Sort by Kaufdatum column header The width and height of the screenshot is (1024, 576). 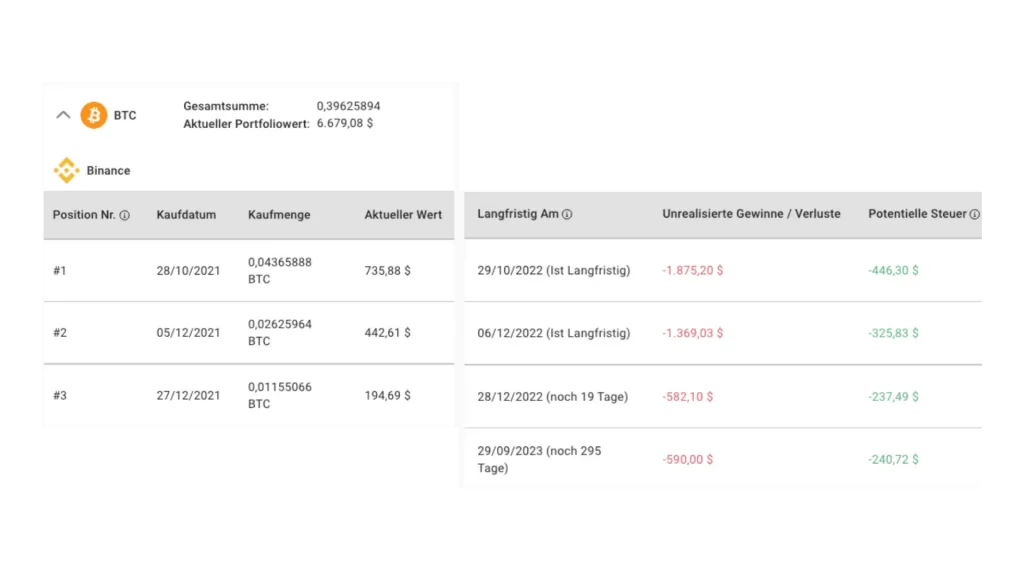(186, 215)
